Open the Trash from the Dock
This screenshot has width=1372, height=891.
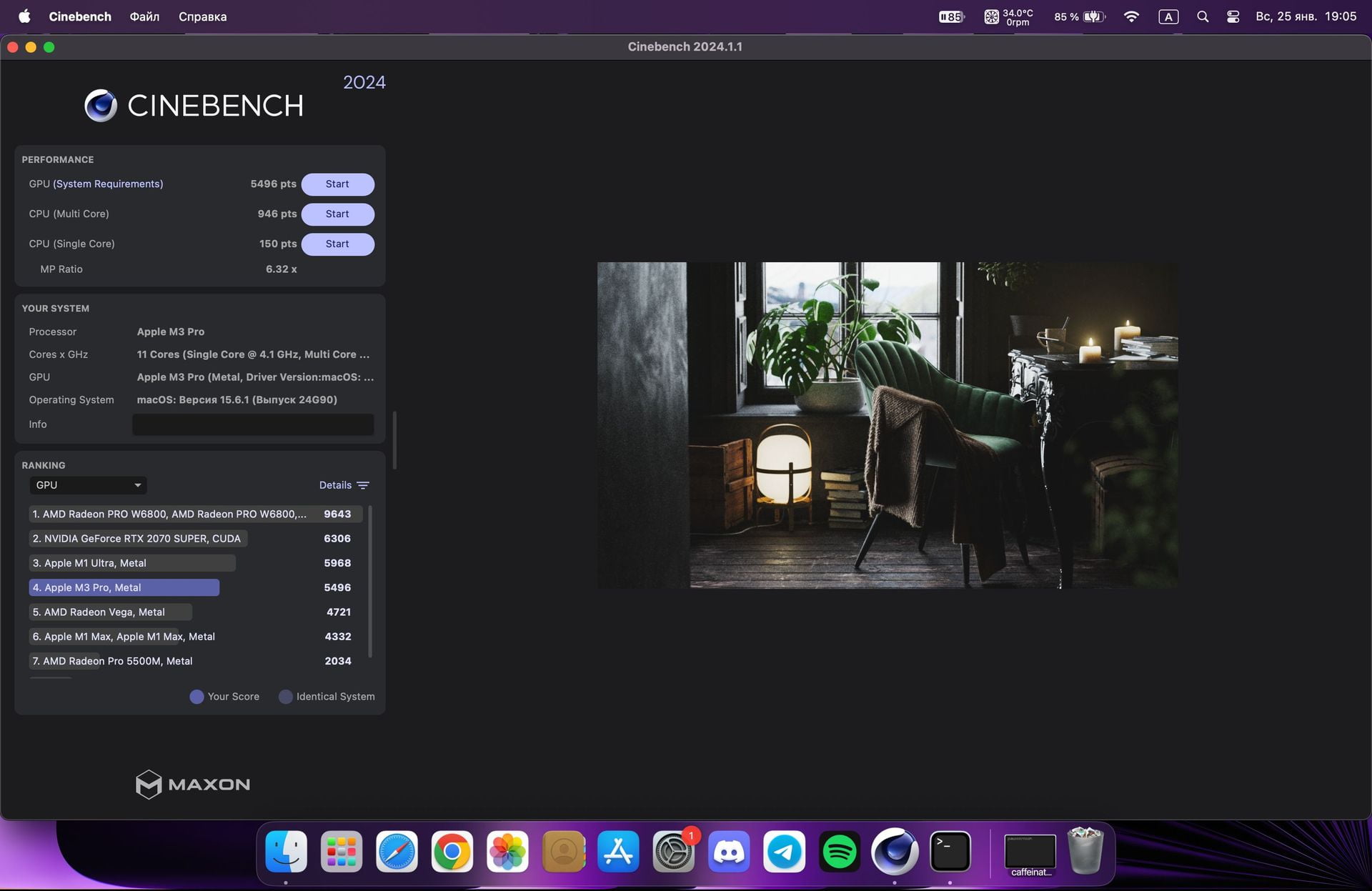[1085, 852]
